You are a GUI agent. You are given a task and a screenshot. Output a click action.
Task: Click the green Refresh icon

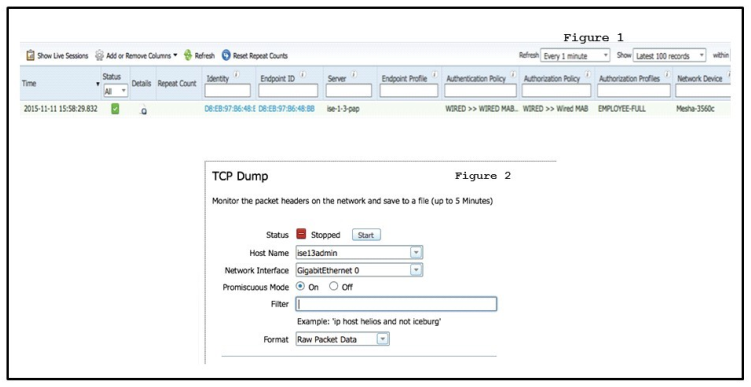tap(188, 56)
